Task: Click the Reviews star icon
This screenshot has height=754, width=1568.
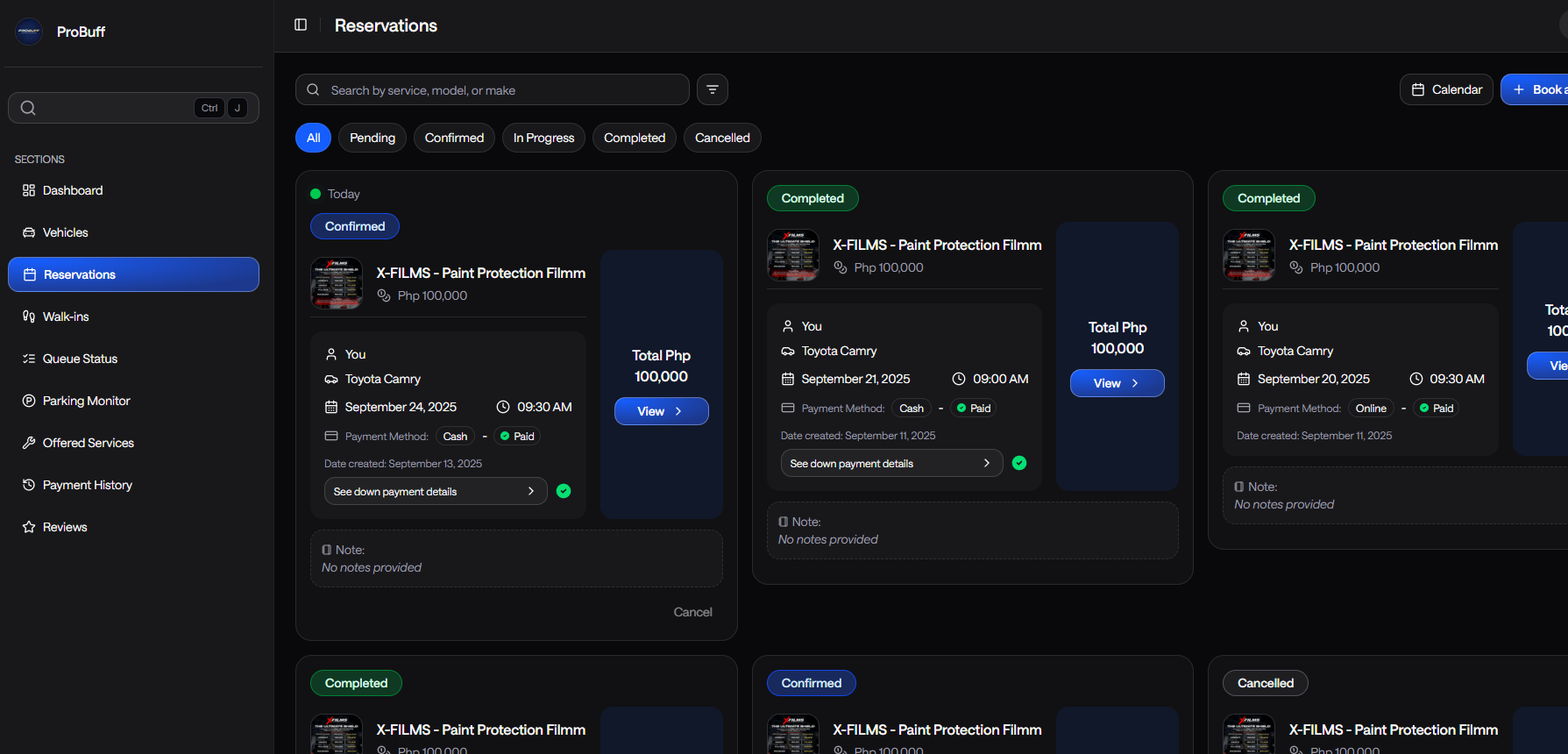Action: [x=29, y=527]
